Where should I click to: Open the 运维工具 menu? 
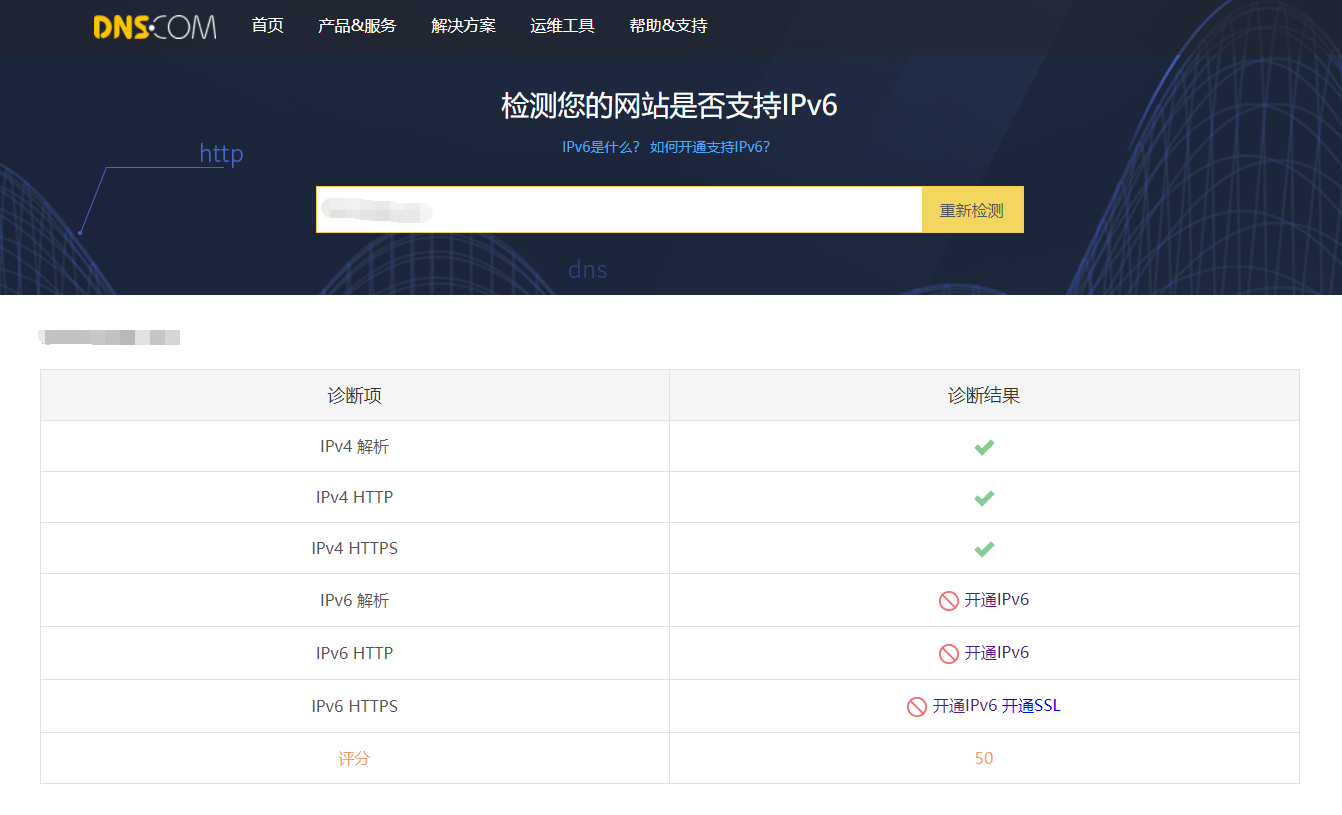tap(562, 26)
